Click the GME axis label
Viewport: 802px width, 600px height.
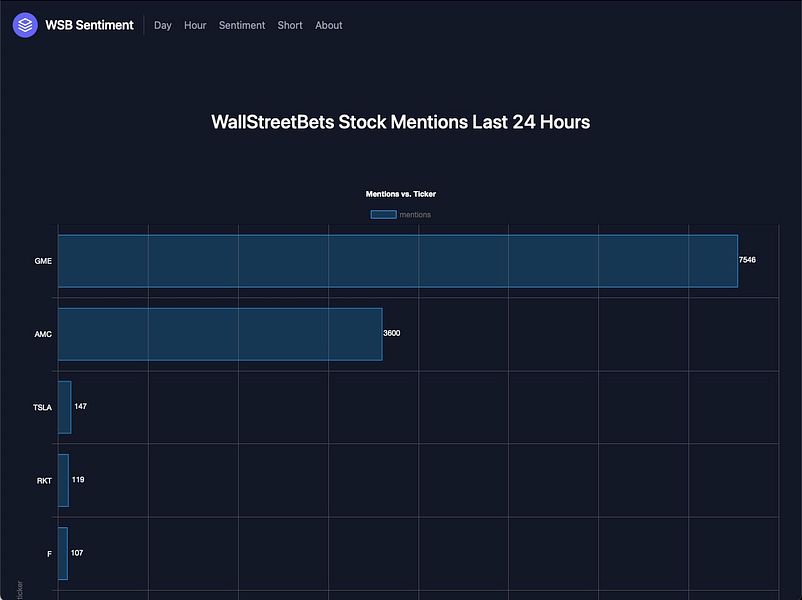(43, 261)
